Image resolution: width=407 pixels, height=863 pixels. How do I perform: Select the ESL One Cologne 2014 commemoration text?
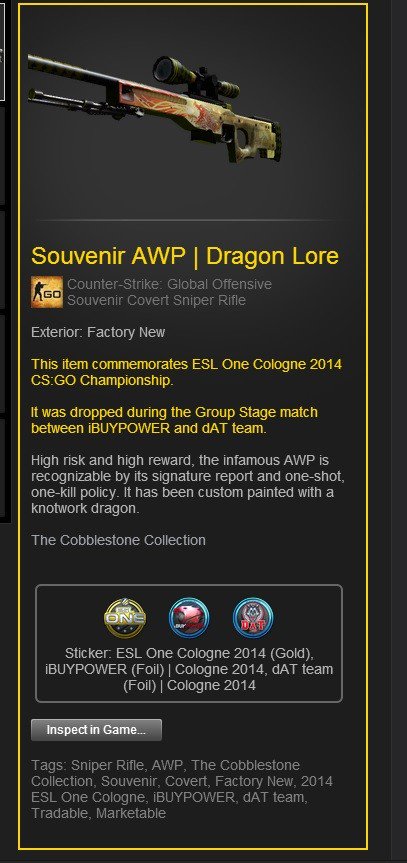point(187,372)
